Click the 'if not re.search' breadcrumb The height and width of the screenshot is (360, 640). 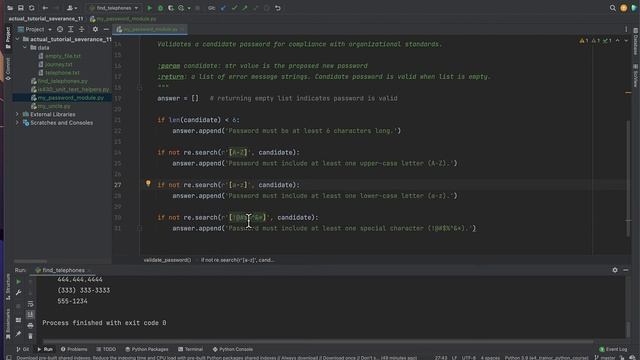click(x=238, y=260)
